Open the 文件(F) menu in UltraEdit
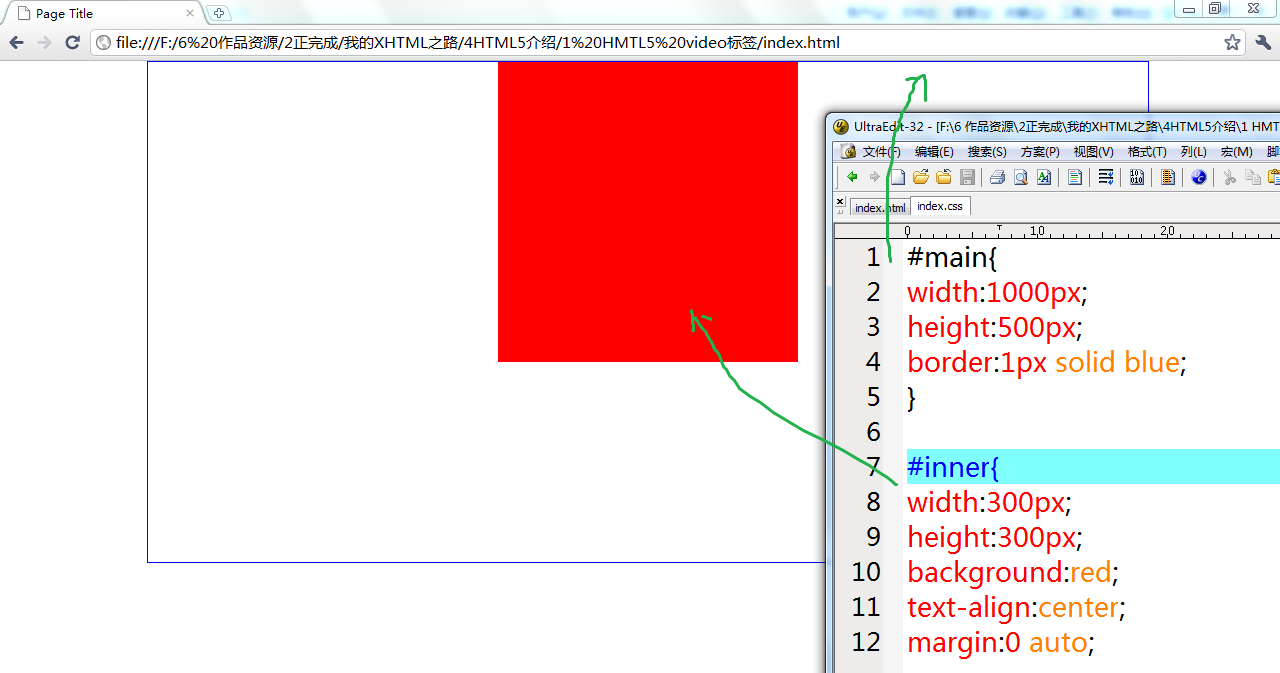This screenshot has height=673, width=1280. click(x=882, y=152)
